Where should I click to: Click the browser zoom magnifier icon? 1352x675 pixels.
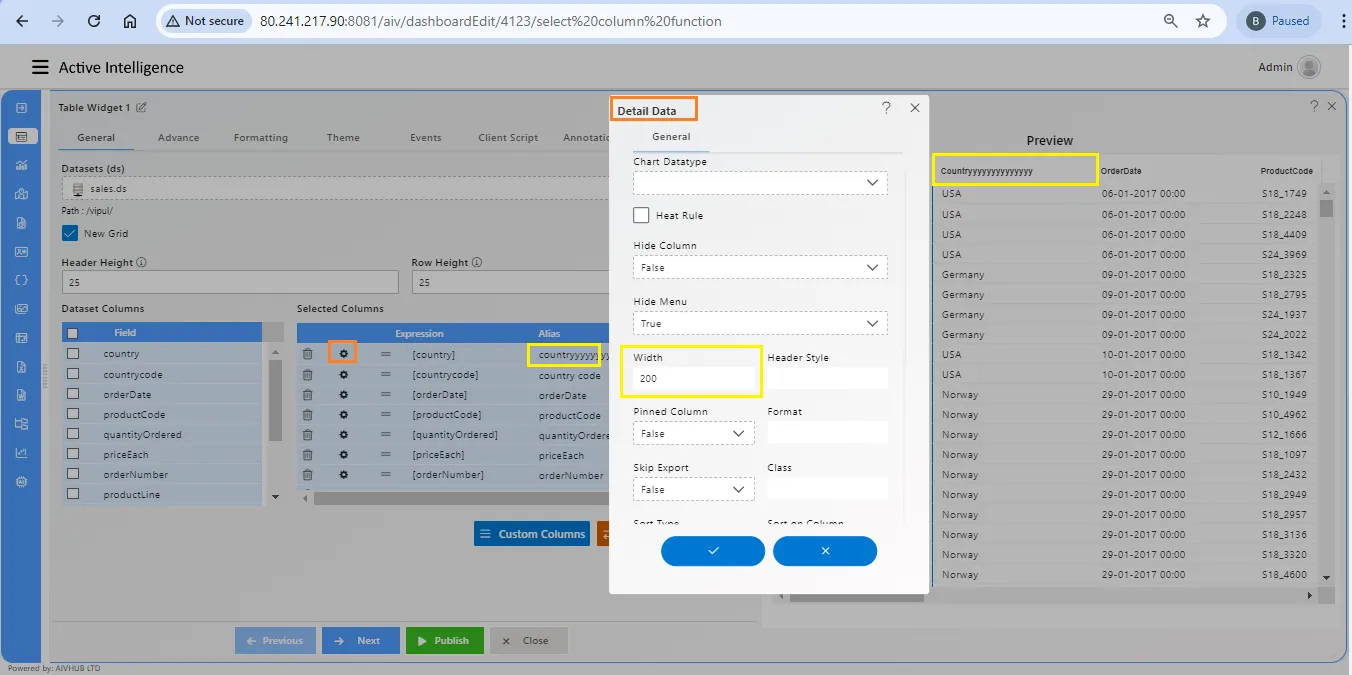tap(1171, 20)
